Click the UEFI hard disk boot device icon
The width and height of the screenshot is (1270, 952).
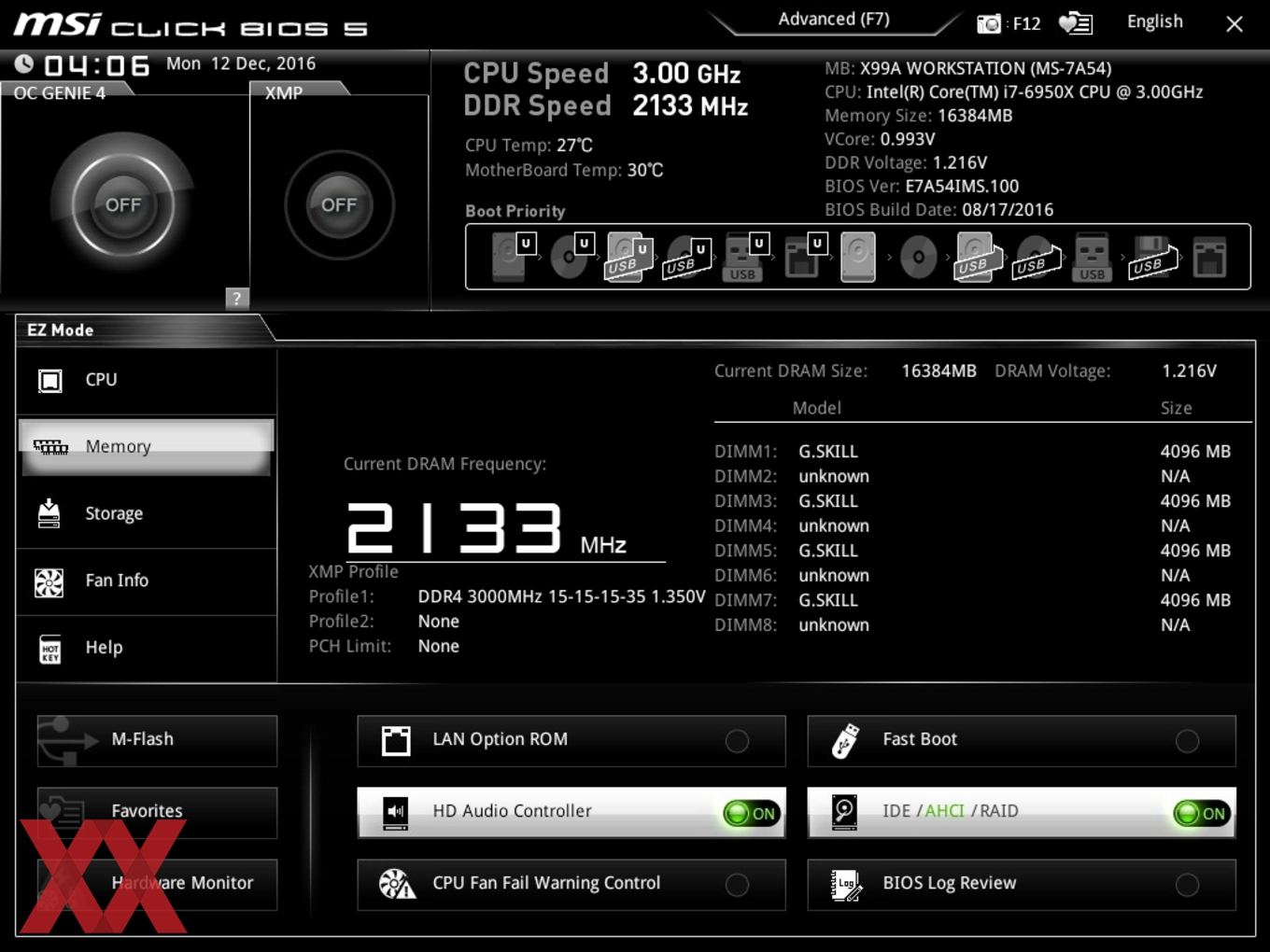coord(513,257)
